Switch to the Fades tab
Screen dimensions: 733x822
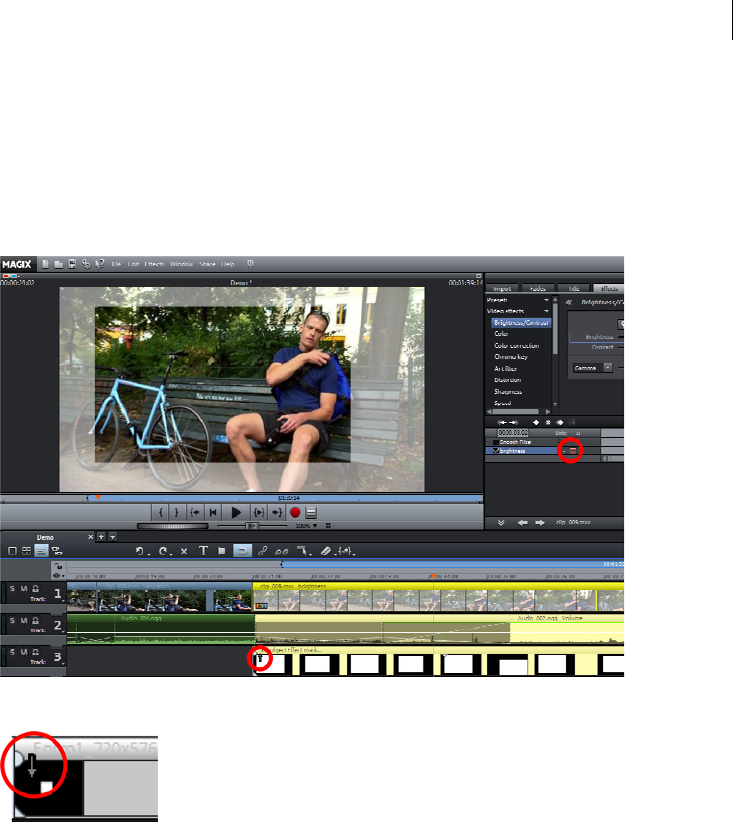click(537, 288)
